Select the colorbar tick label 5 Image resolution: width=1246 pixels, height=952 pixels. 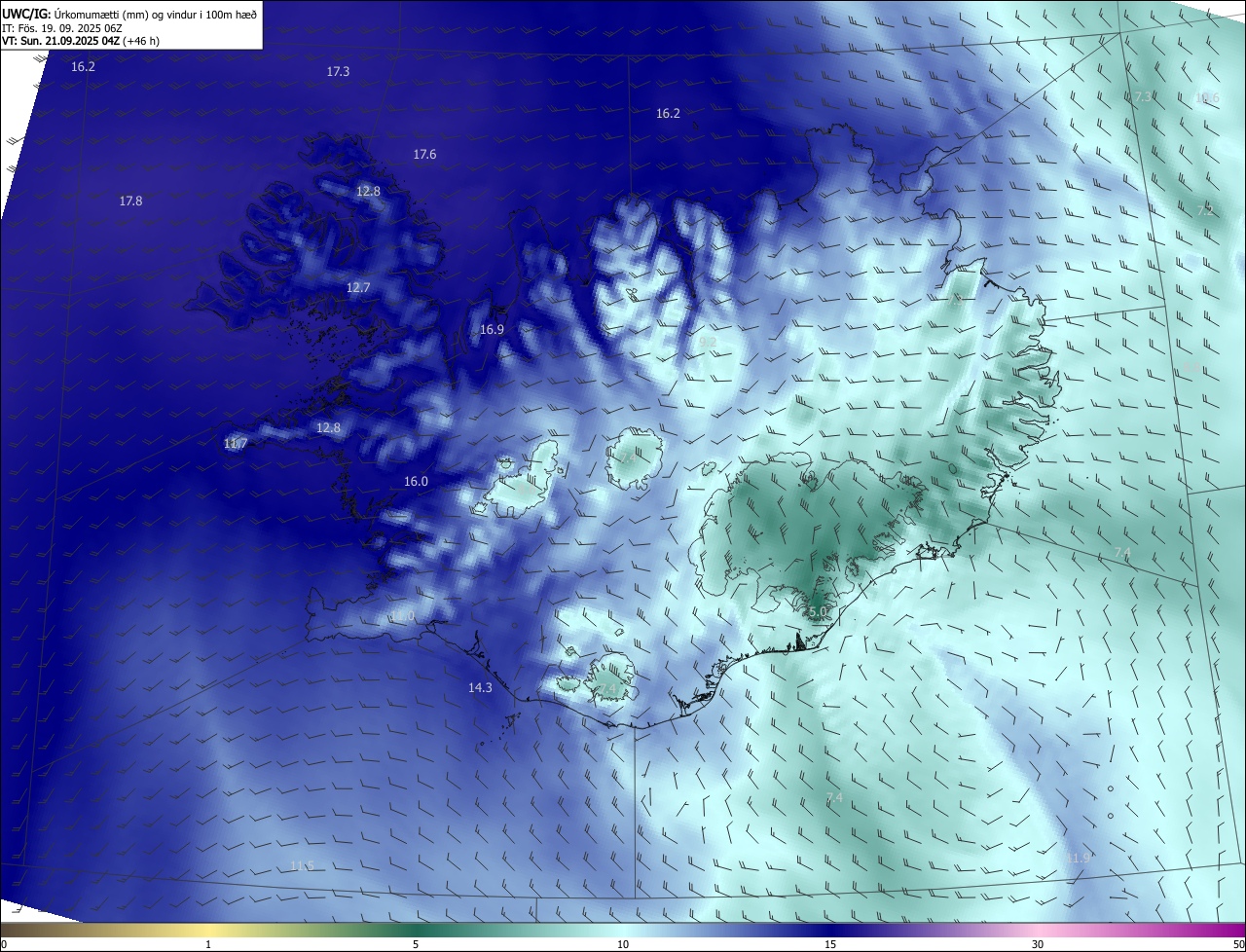coord(416,945)
